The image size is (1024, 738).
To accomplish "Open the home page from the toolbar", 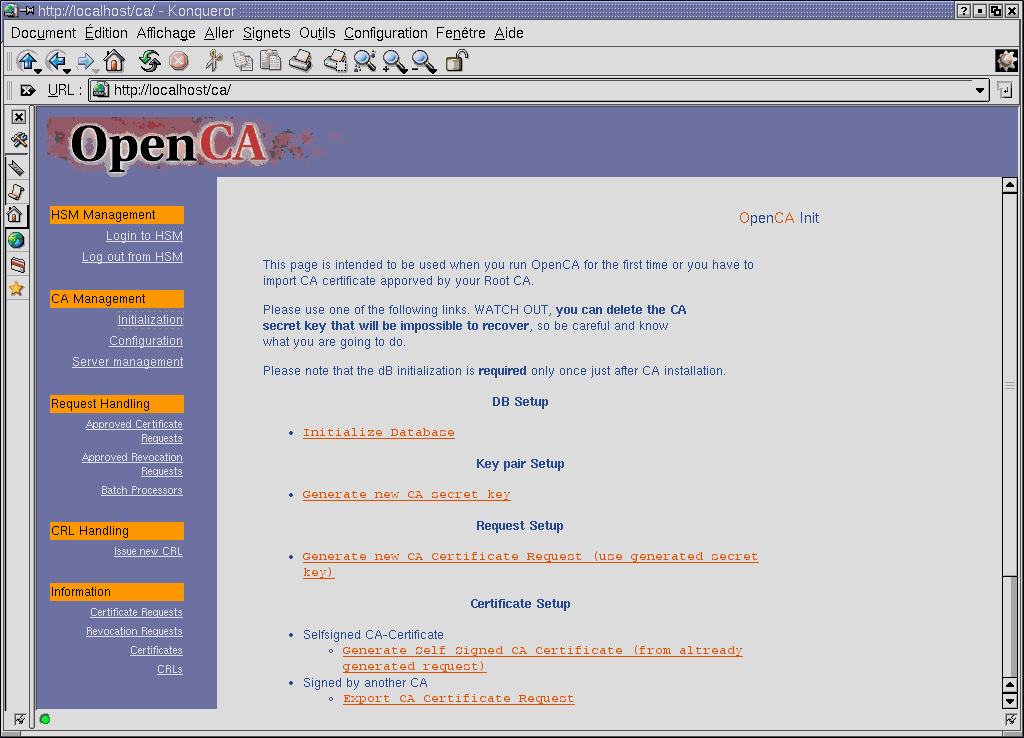I will coord(114,61).
